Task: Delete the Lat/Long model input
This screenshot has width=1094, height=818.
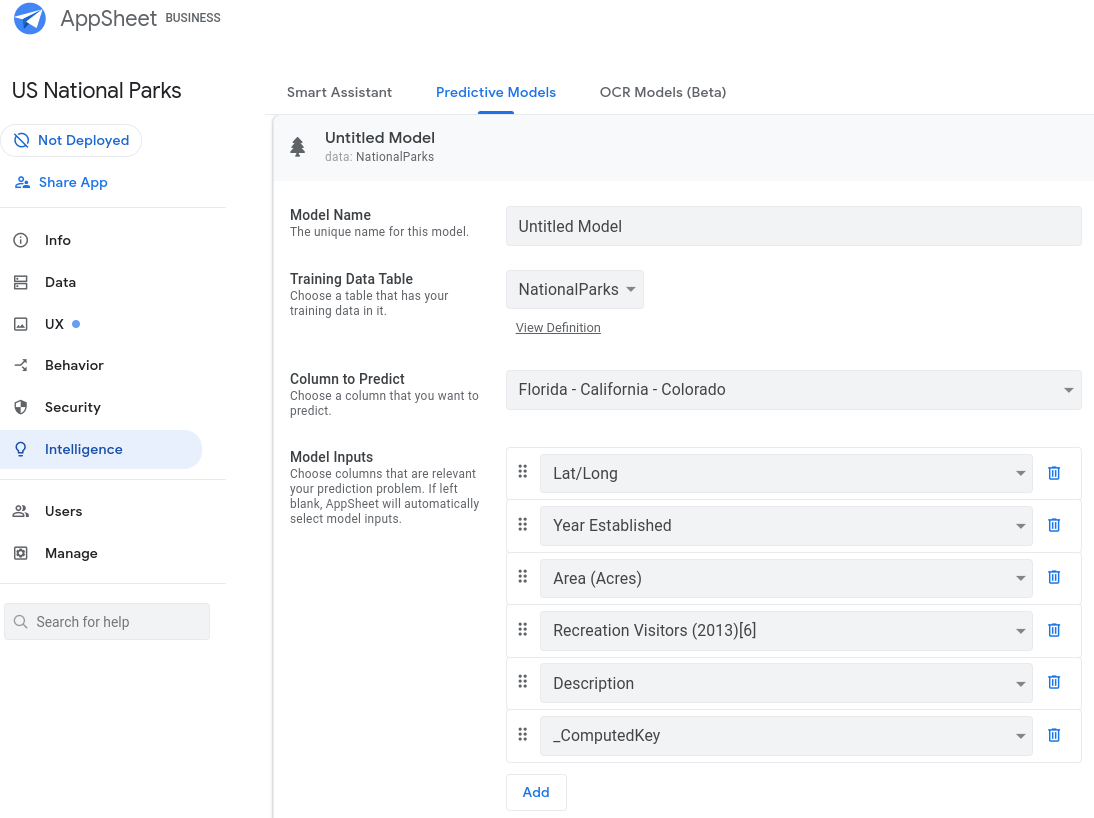Action: [1054, 473]
